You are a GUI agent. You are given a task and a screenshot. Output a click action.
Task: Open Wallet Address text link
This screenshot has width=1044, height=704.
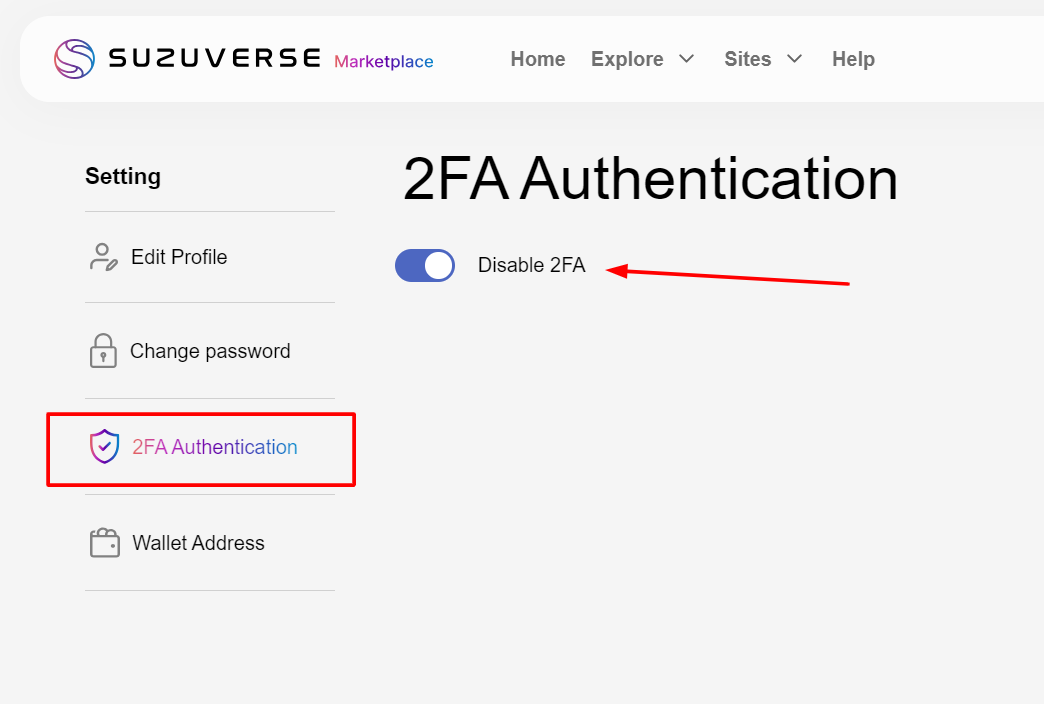coord(198,543)
